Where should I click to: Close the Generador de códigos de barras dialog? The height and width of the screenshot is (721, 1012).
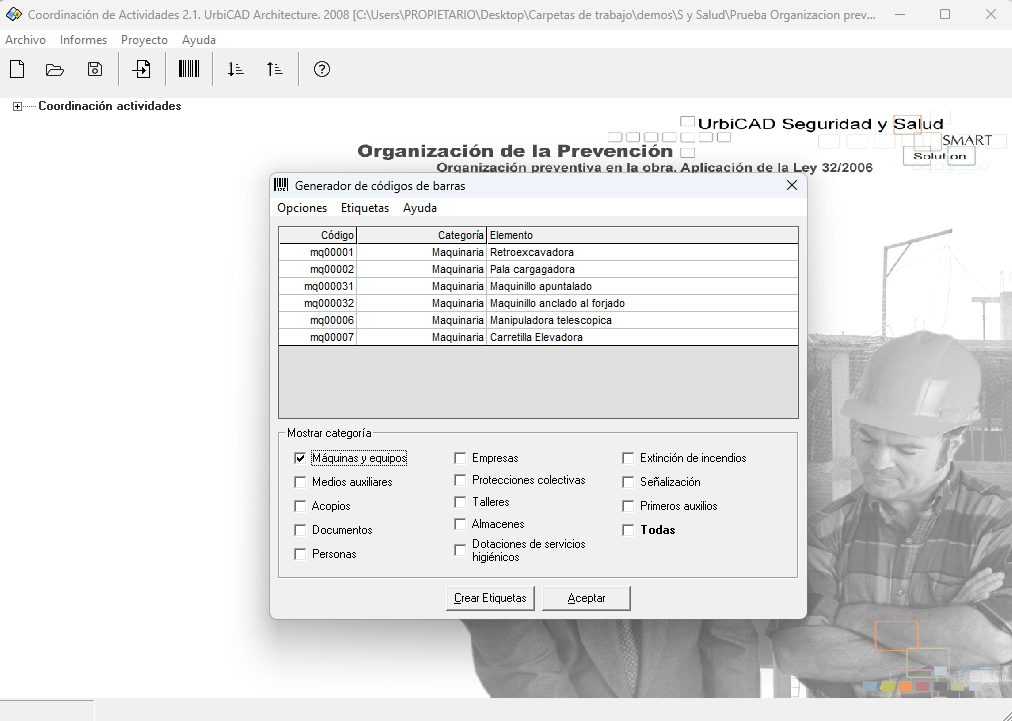pos(792,185)
